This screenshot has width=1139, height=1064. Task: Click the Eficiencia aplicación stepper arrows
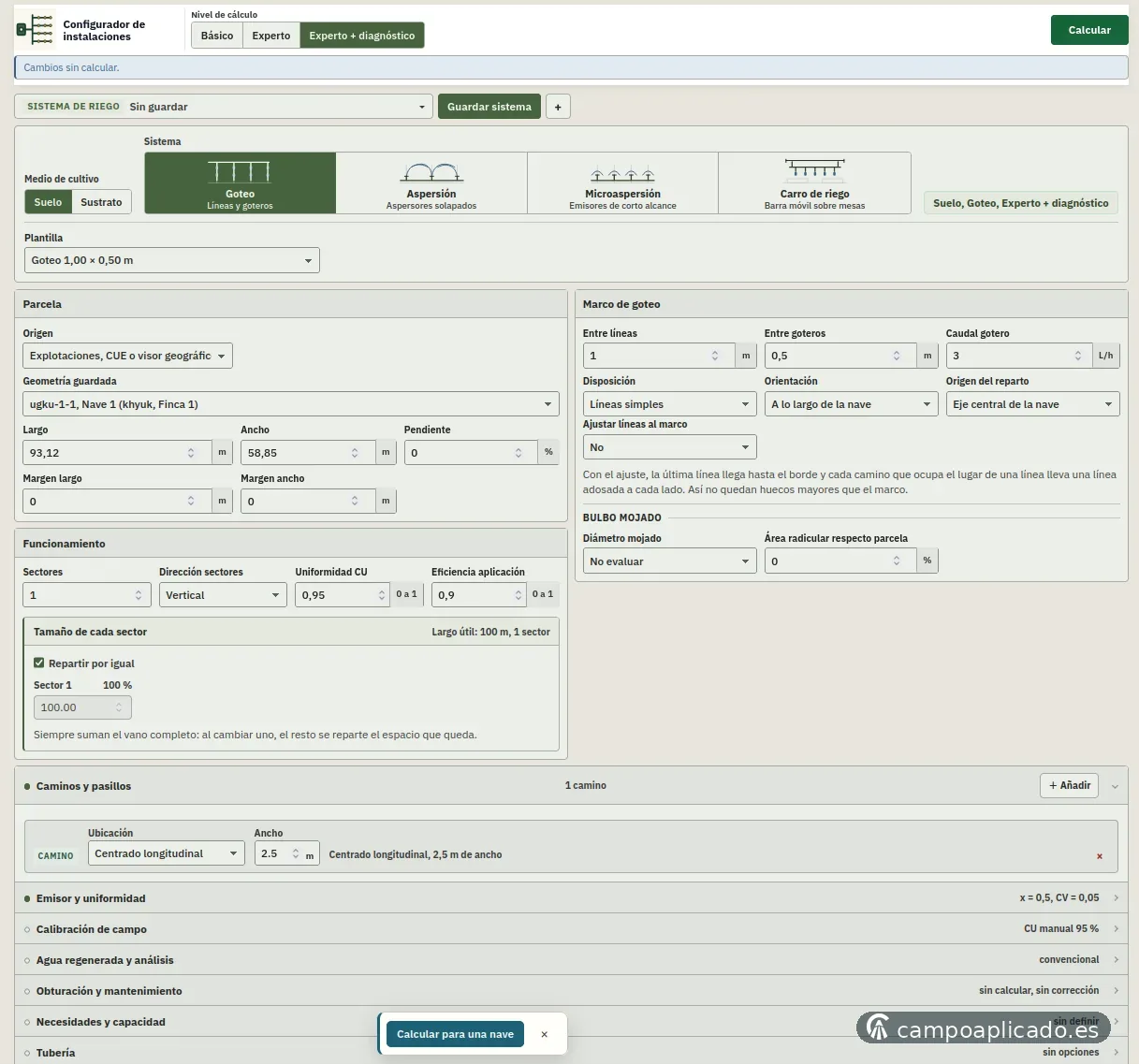tap(518, 595)
